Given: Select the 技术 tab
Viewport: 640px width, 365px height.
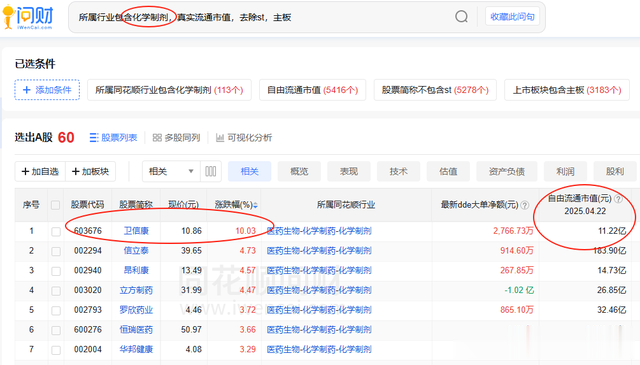Looking at the screenshot, I should pos(398,171).
